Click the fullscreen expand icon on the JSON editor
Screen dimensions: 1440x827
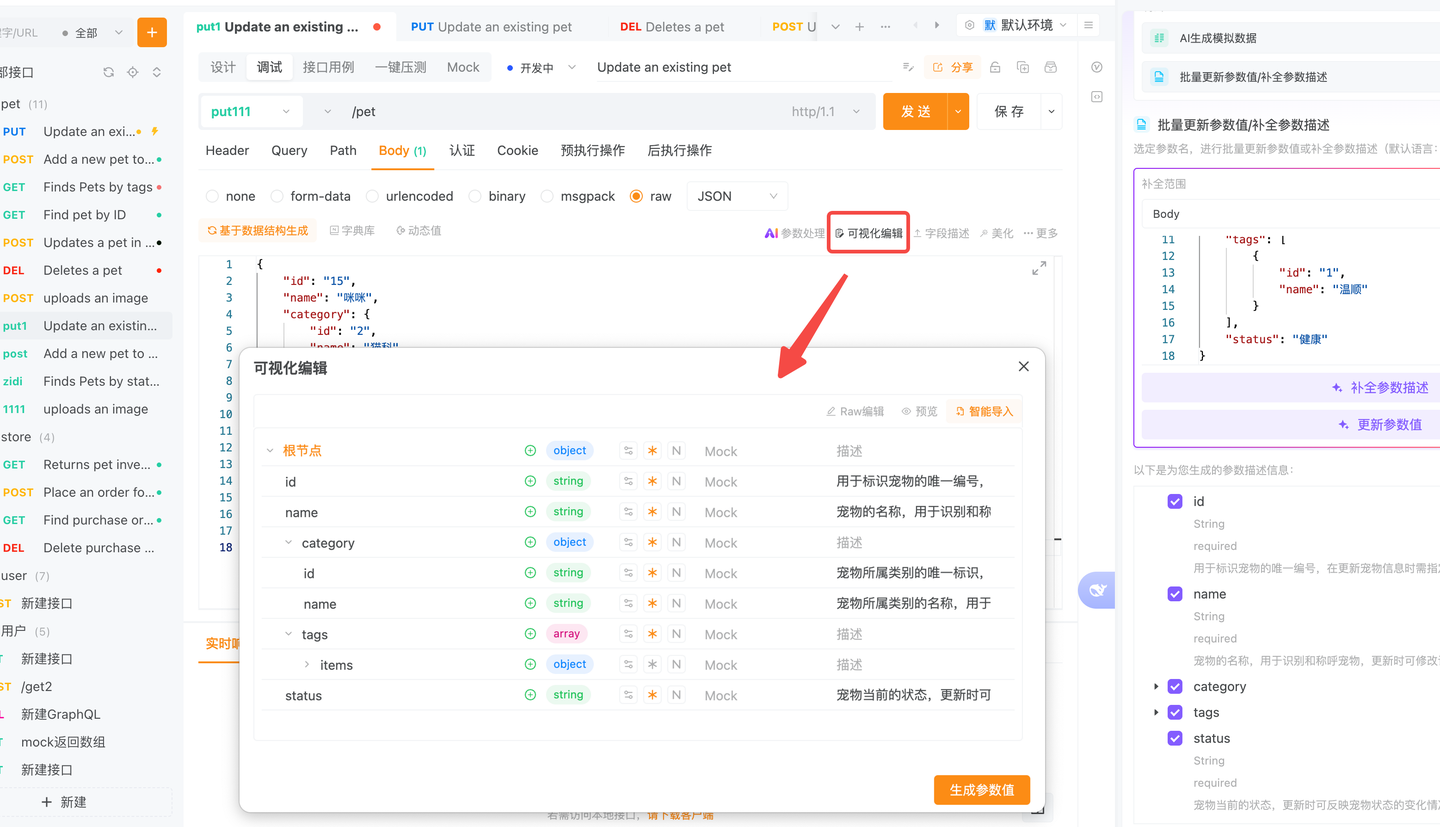[x=1038, y=268]
